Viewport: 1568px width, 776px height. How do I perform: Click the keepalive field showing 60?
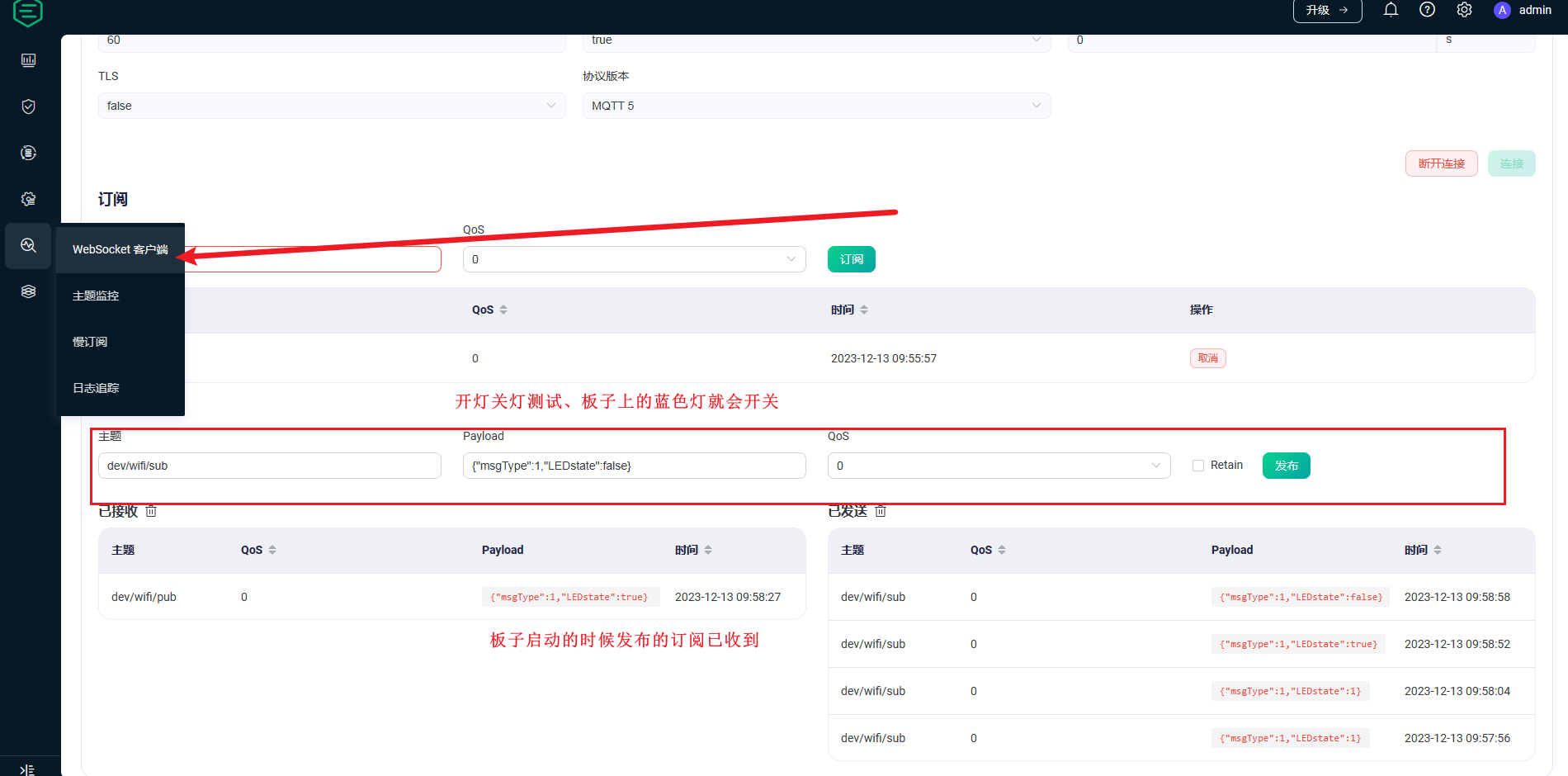point(332,41)
